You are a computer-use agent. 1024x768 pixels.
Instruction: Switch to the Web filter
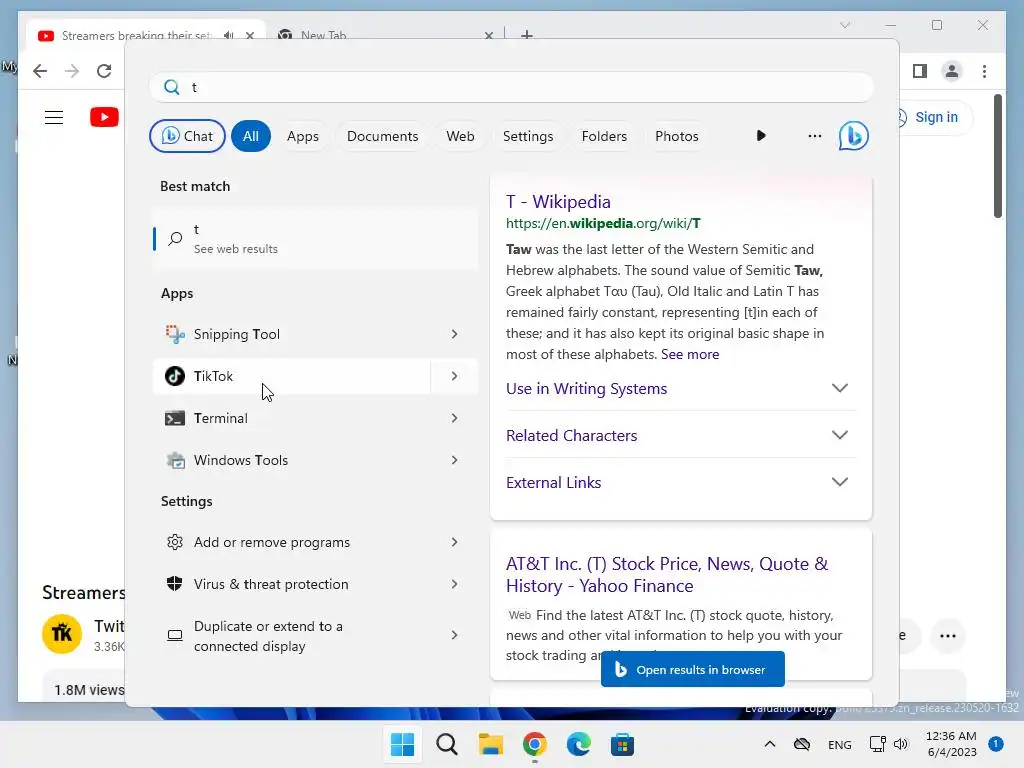(x=460, y=136)
